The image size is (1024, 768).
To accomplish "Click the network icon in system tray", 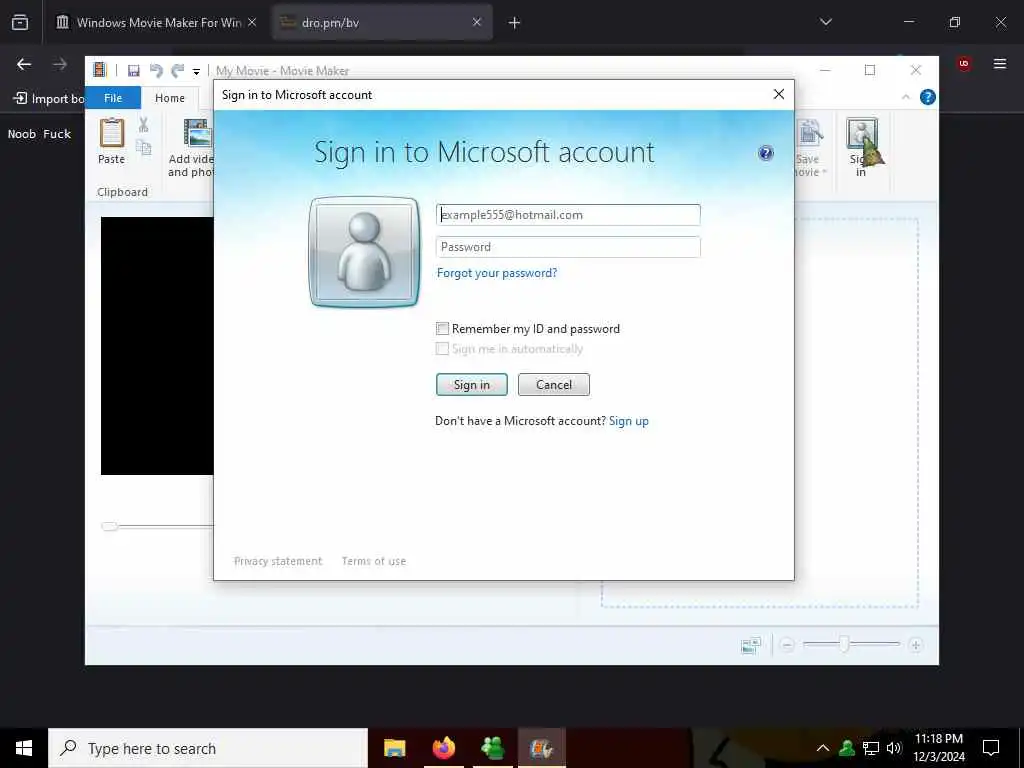I will pyautogui.click(x=871, y=748).
